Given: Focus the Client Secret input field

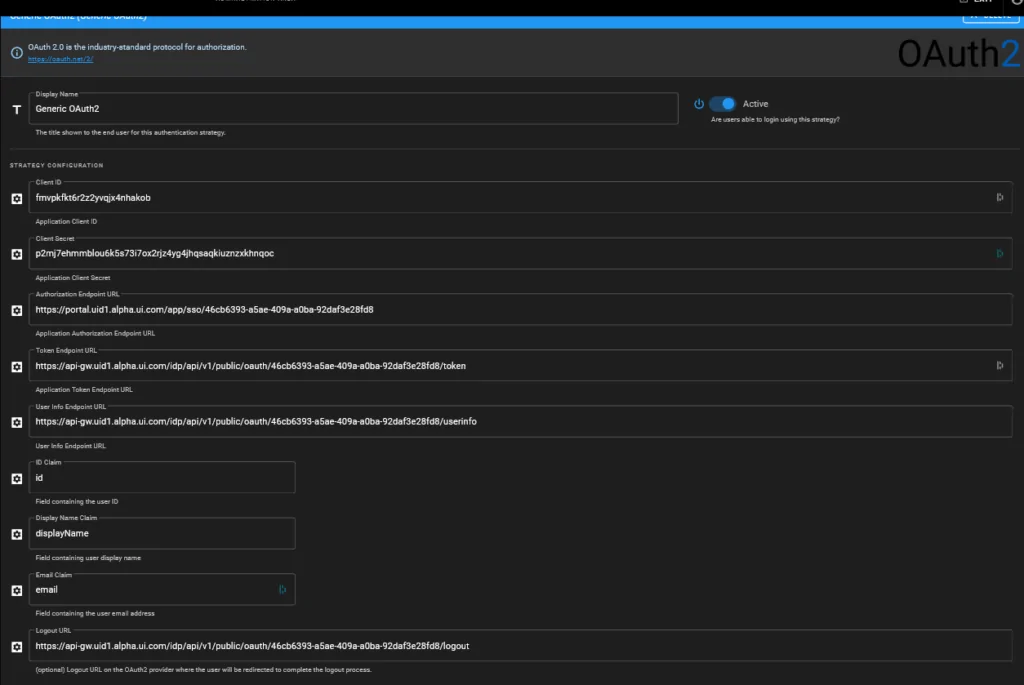Looking at the screenshot, I should pyautogui.click(x=520, y=253).
